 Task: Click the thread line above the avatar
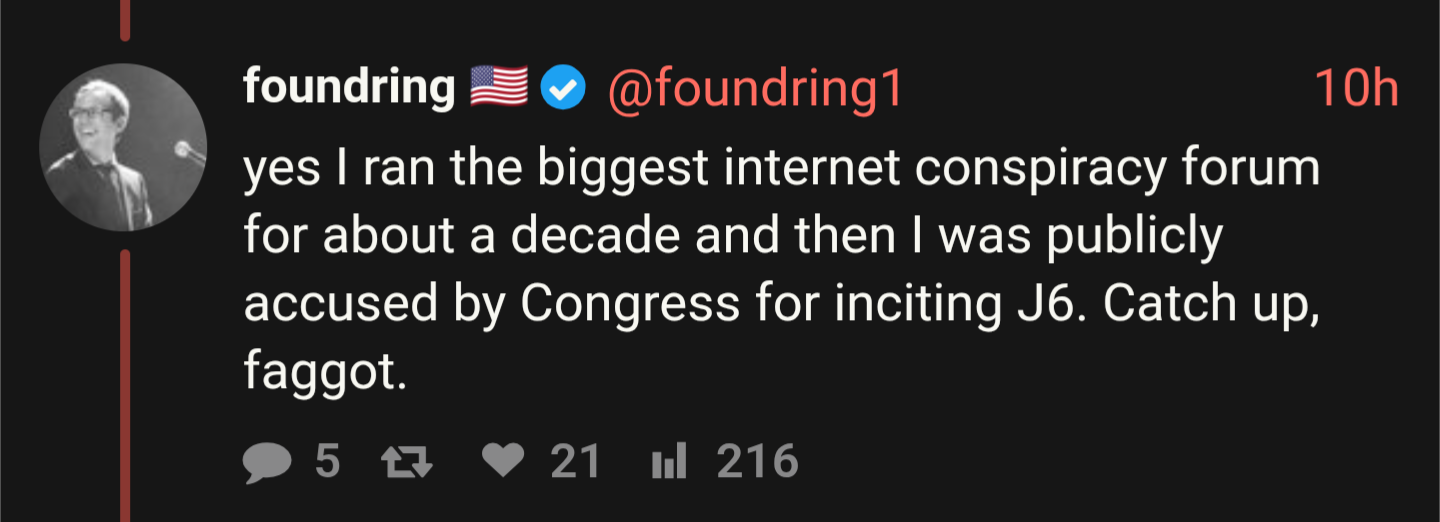tap(125, 20)
